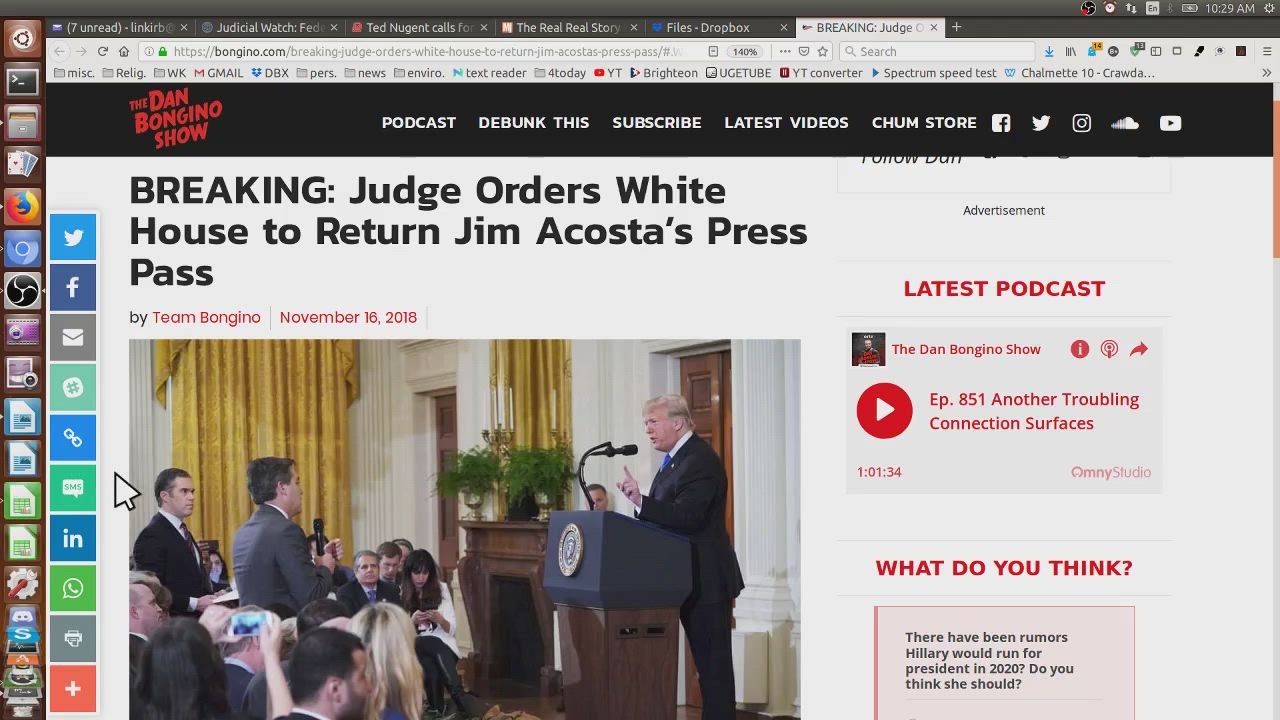Click the Firefox search input field
The image size is (1280, 720).
click(940, 51)
